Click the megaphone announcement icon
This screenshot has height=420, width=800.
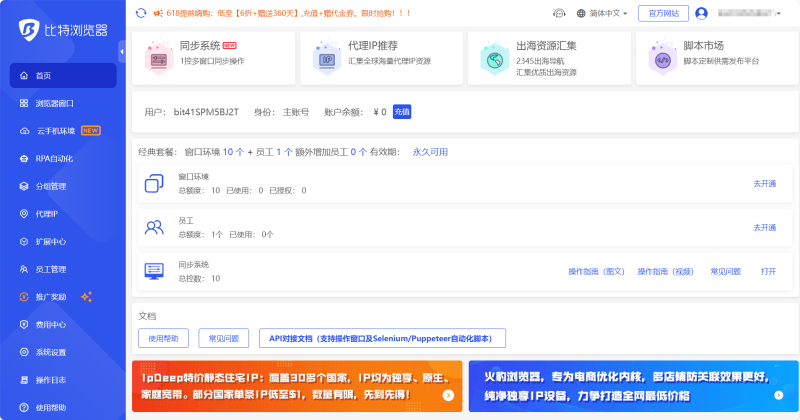158,13
